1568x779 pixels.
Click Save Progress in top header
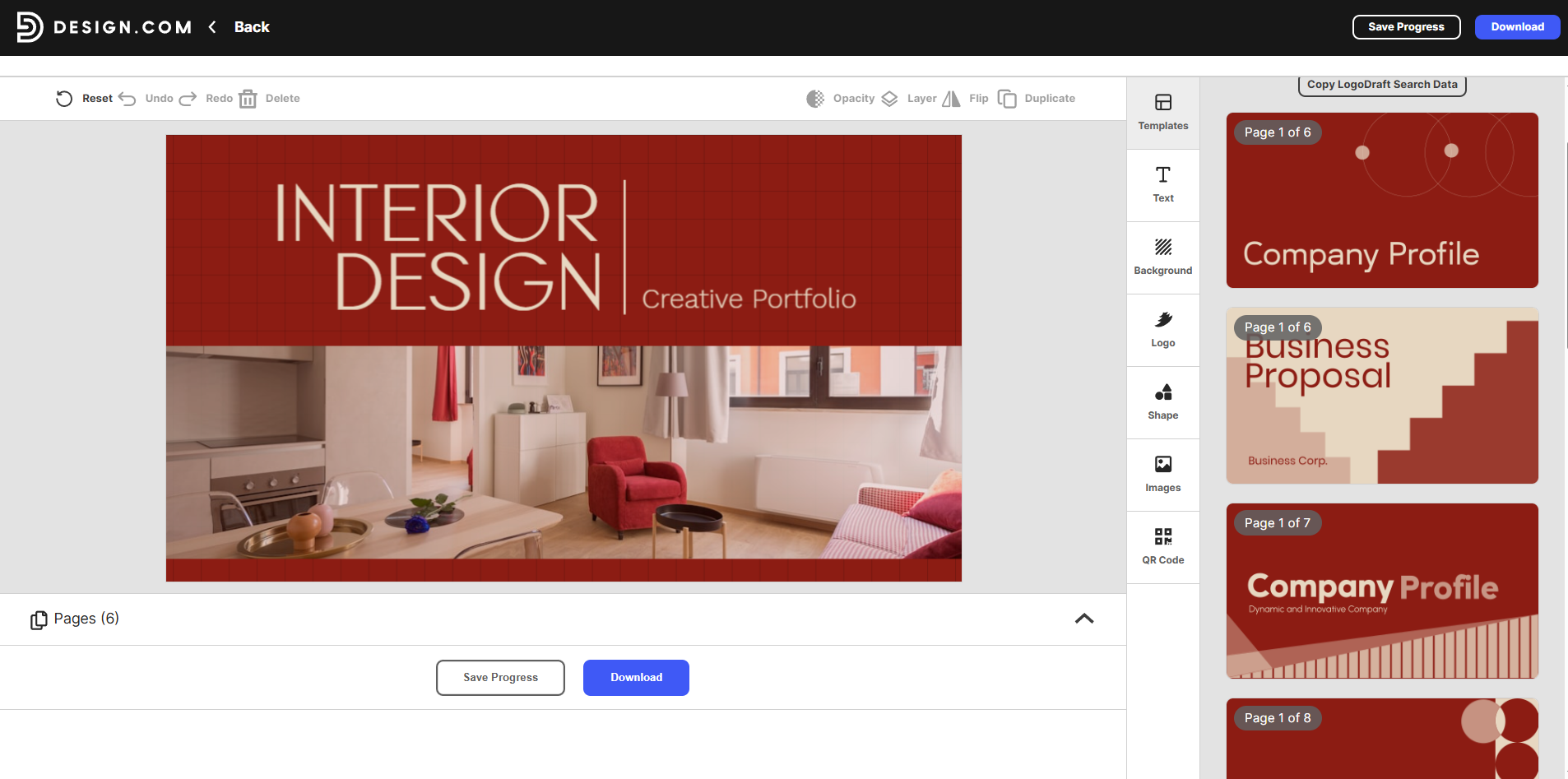[1406, 27]
